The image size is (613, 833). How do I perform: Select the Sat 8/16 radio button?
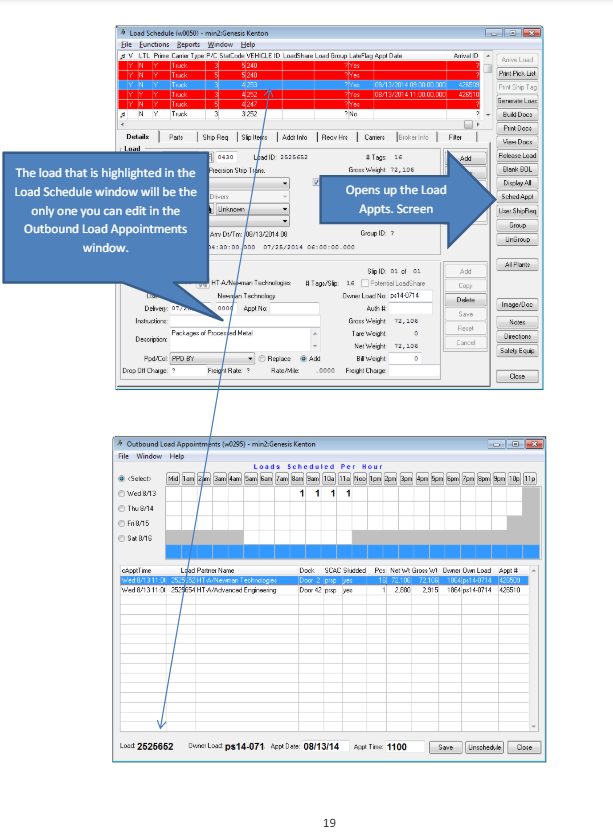pos(122,538)
